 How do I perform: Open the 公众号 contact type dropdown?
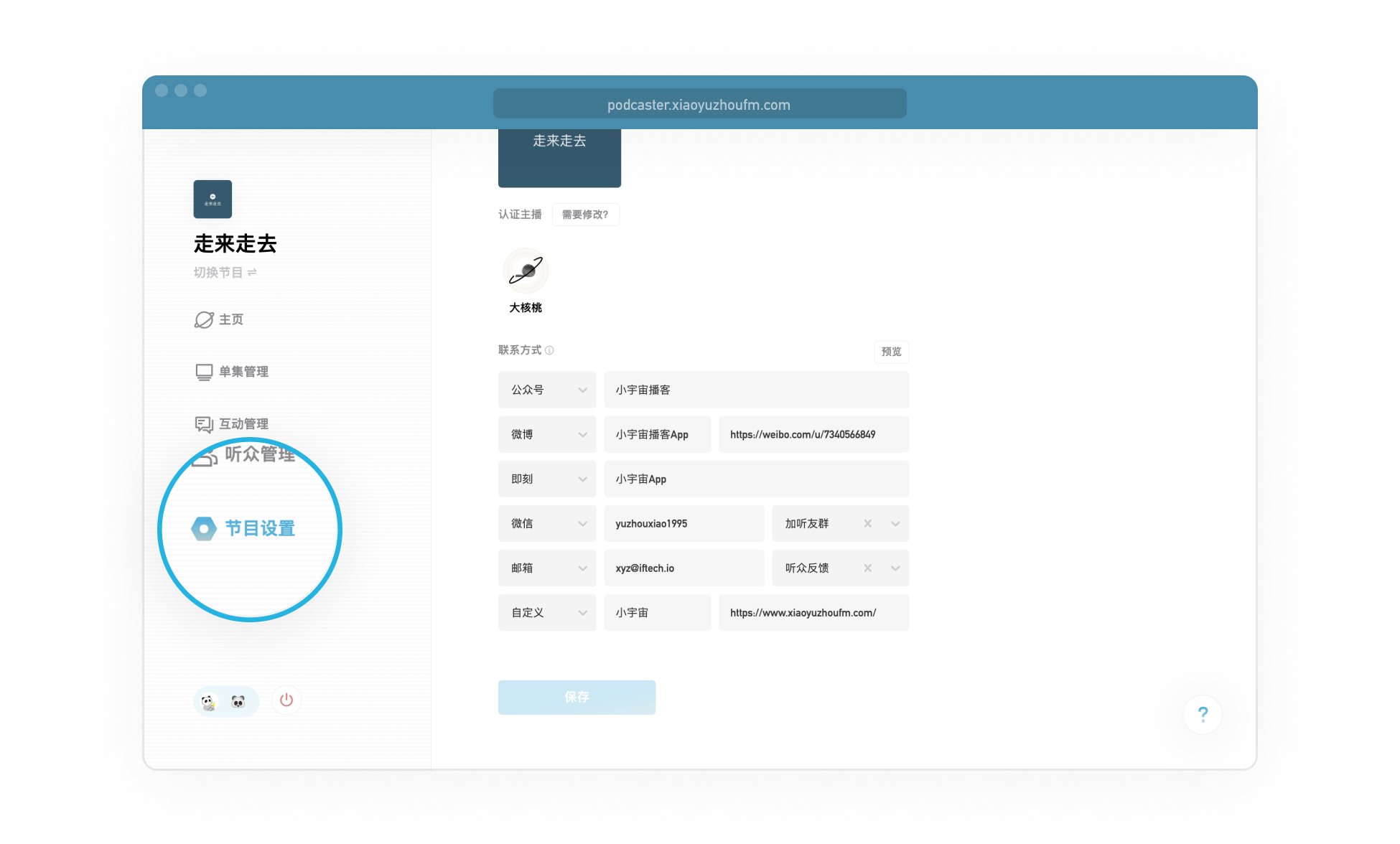(547, 390)
